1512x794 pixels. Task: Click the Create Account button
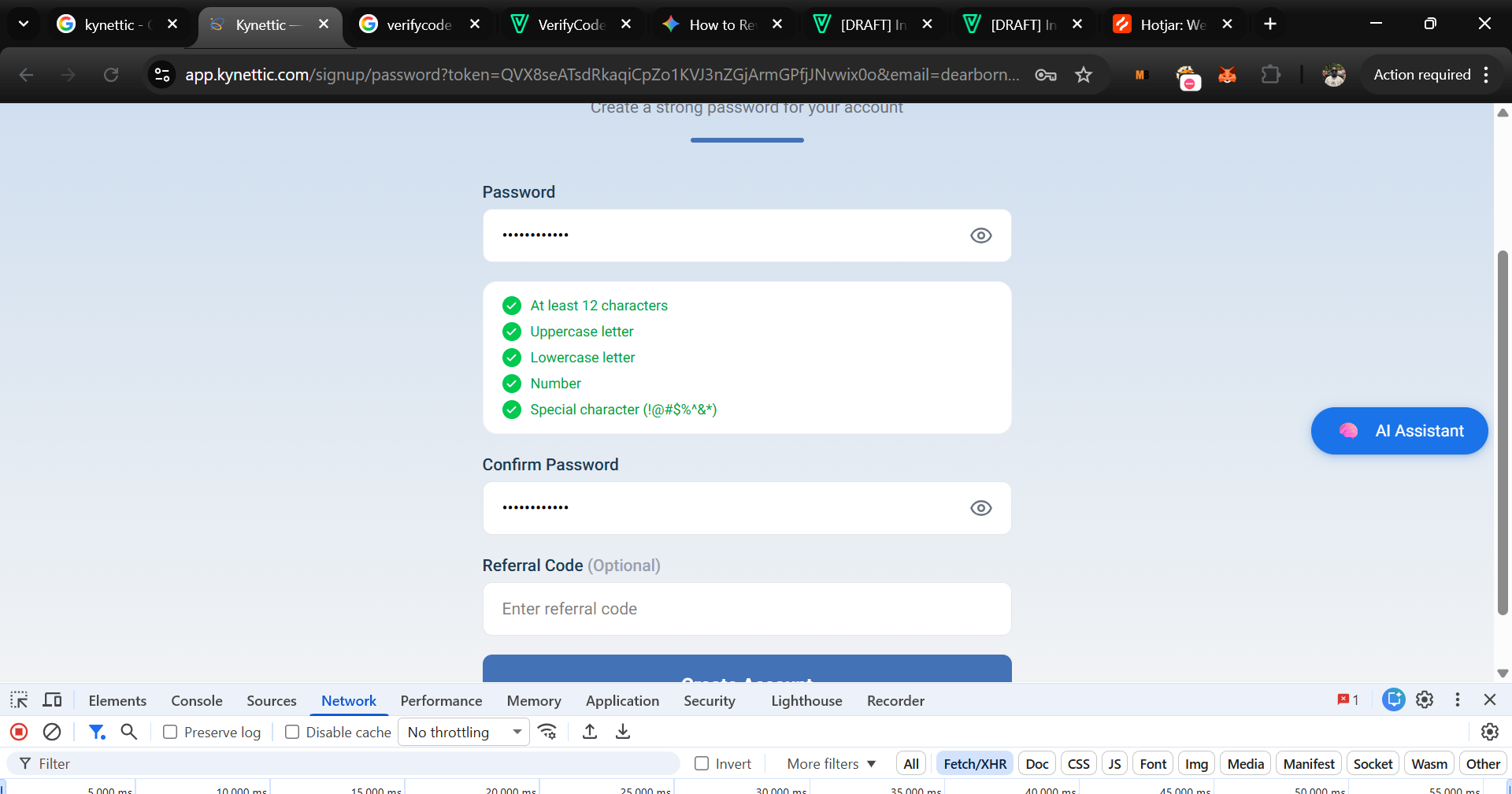(x=747, y=669)
